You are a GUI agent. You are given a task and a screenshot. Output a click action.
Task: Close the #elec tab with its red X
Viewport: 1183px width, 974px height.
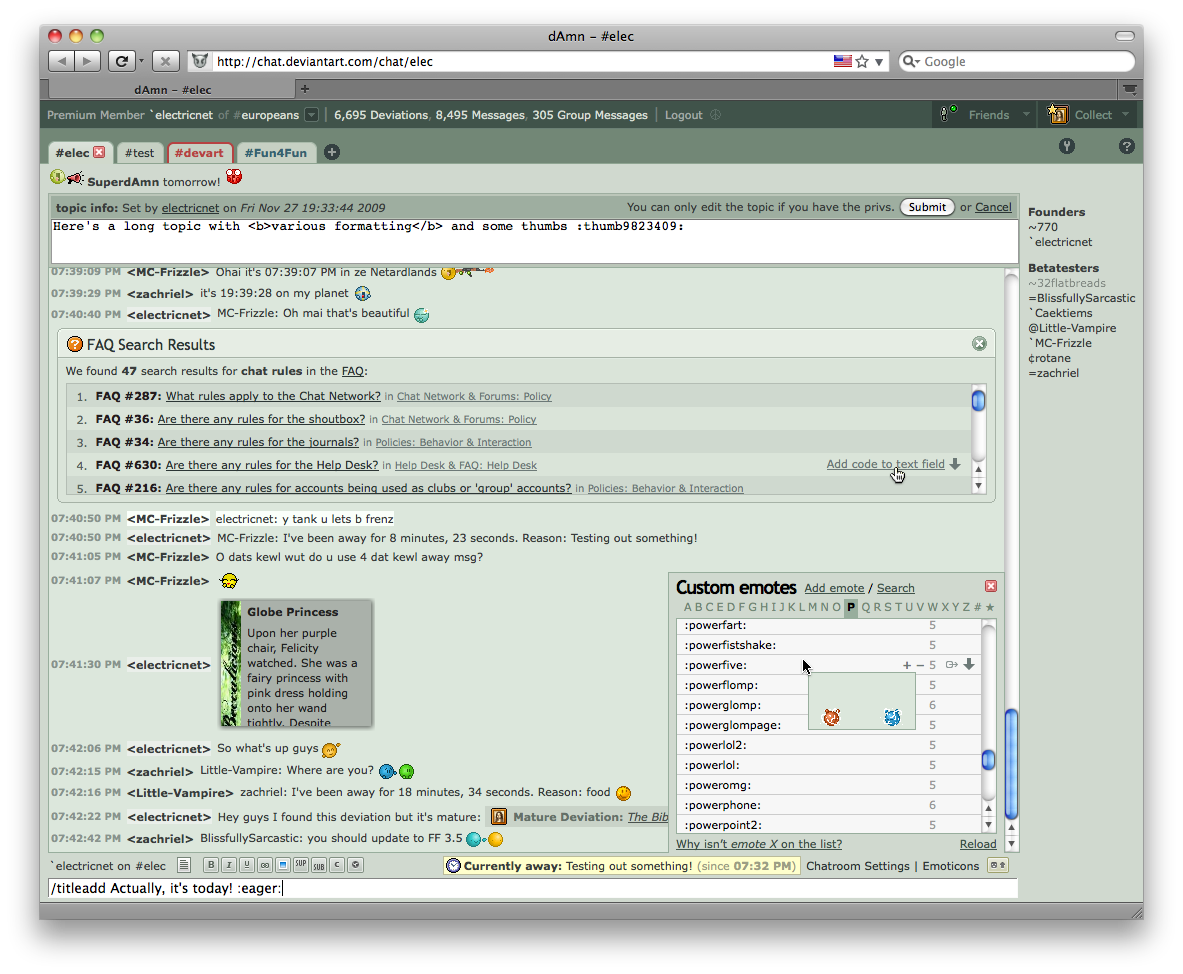(99, 152)
